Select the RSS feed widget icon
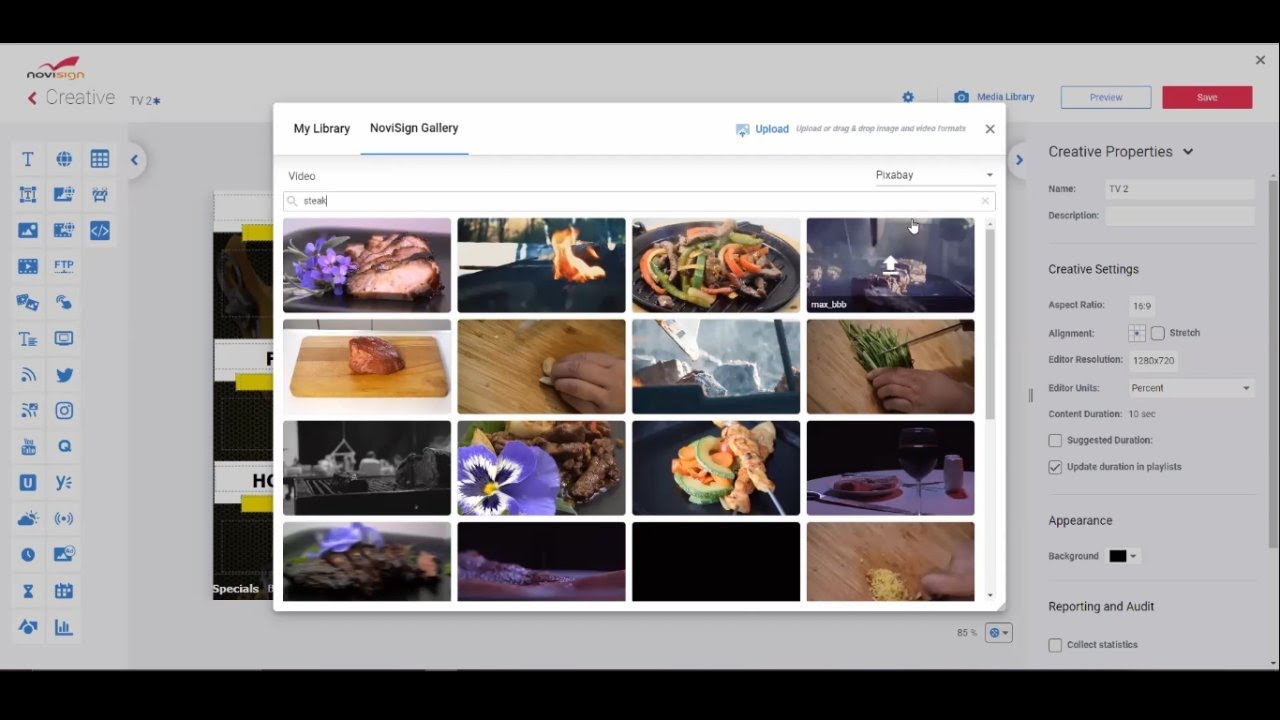The height and width of the screenshot is (720, 1280). click(x=28, y=375)
